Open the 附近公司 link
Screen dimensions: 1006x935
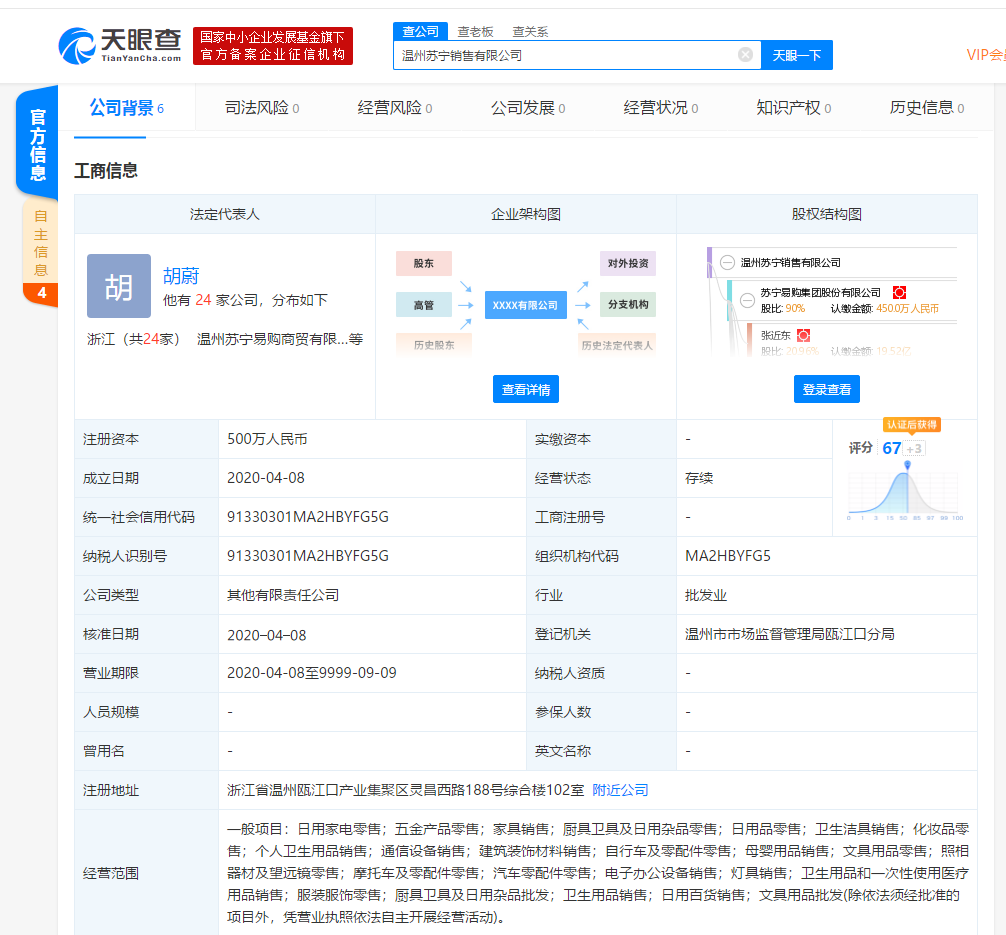coord(620,790)
